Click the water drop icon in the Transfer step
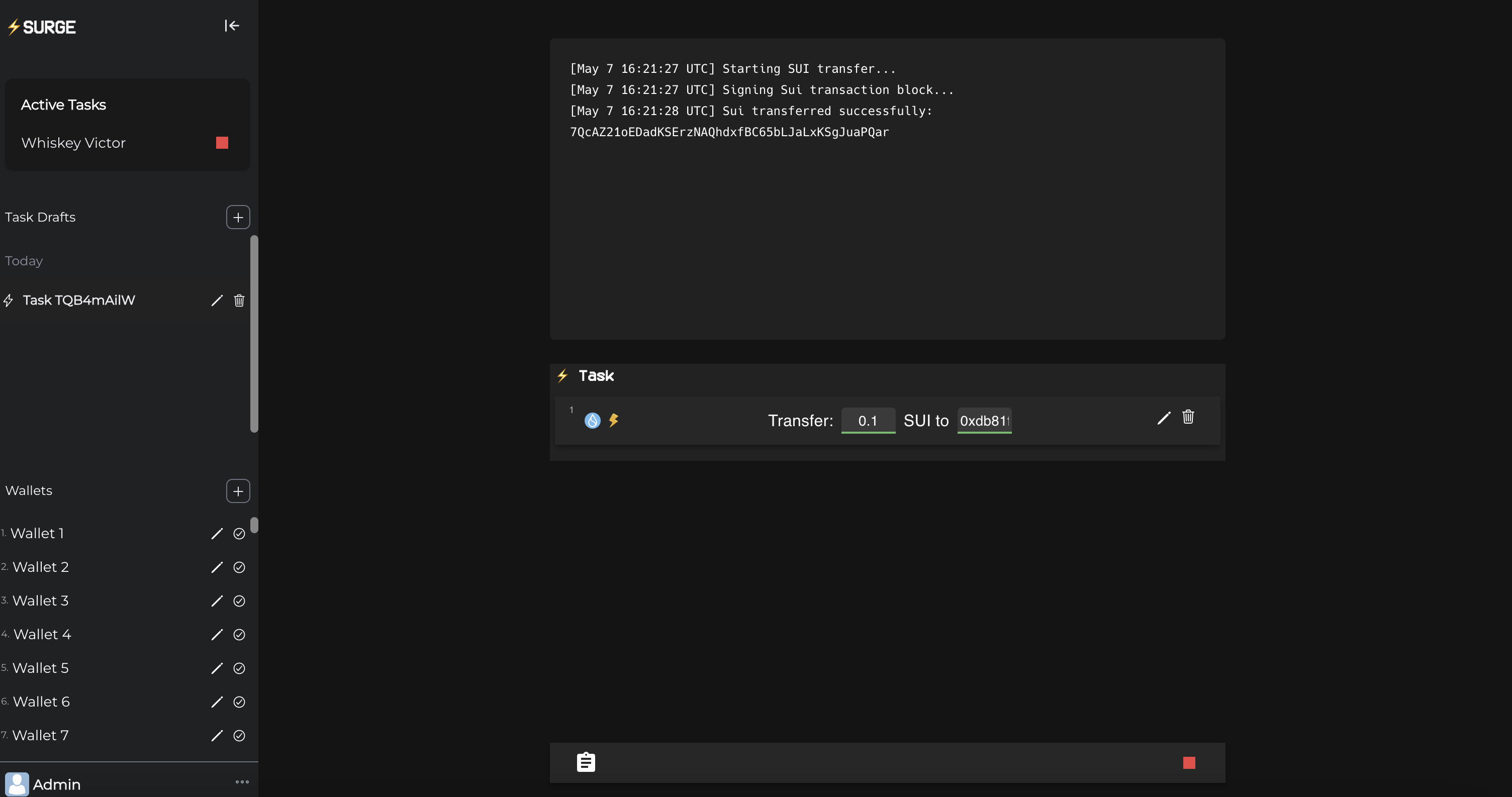The width and height of the screenshot is (1512, 797). coord(592,420)
